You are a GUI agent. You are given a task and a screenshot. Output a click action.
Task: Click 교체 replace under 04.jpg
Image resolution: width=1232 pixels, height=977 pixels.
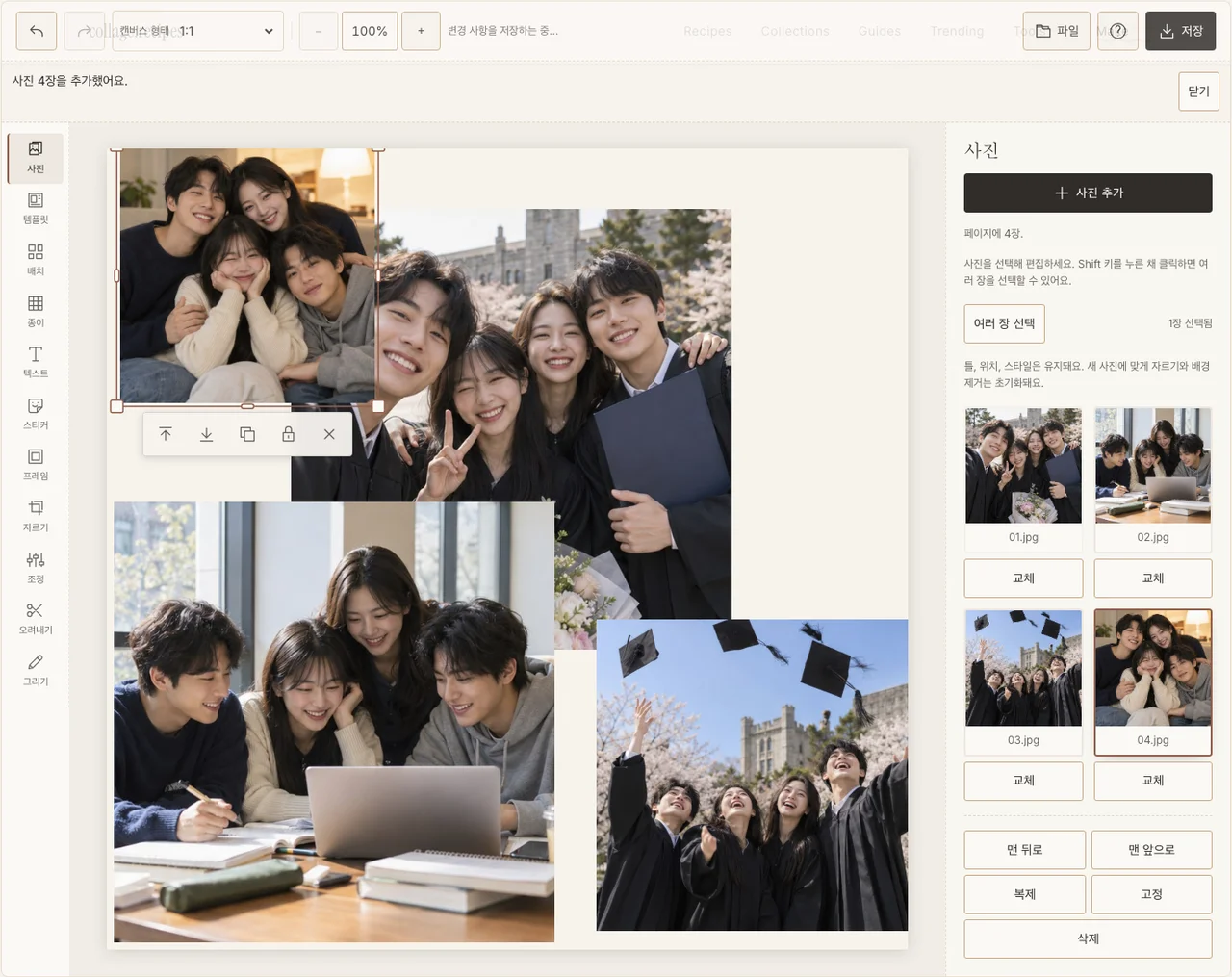(x=1153, y=781)
